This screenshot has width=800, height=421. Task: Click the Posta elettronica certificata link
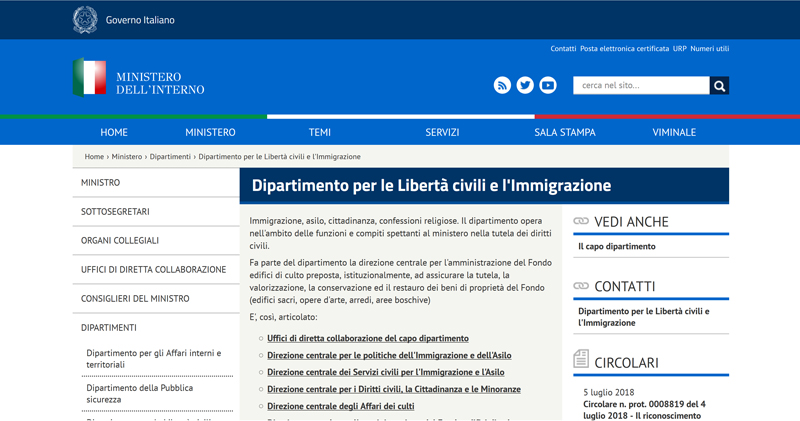click(625, 49)
